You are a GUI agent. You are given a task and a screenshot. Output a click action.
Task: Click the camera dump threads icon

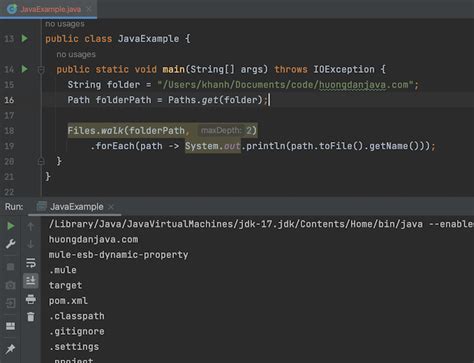[10, 285]
